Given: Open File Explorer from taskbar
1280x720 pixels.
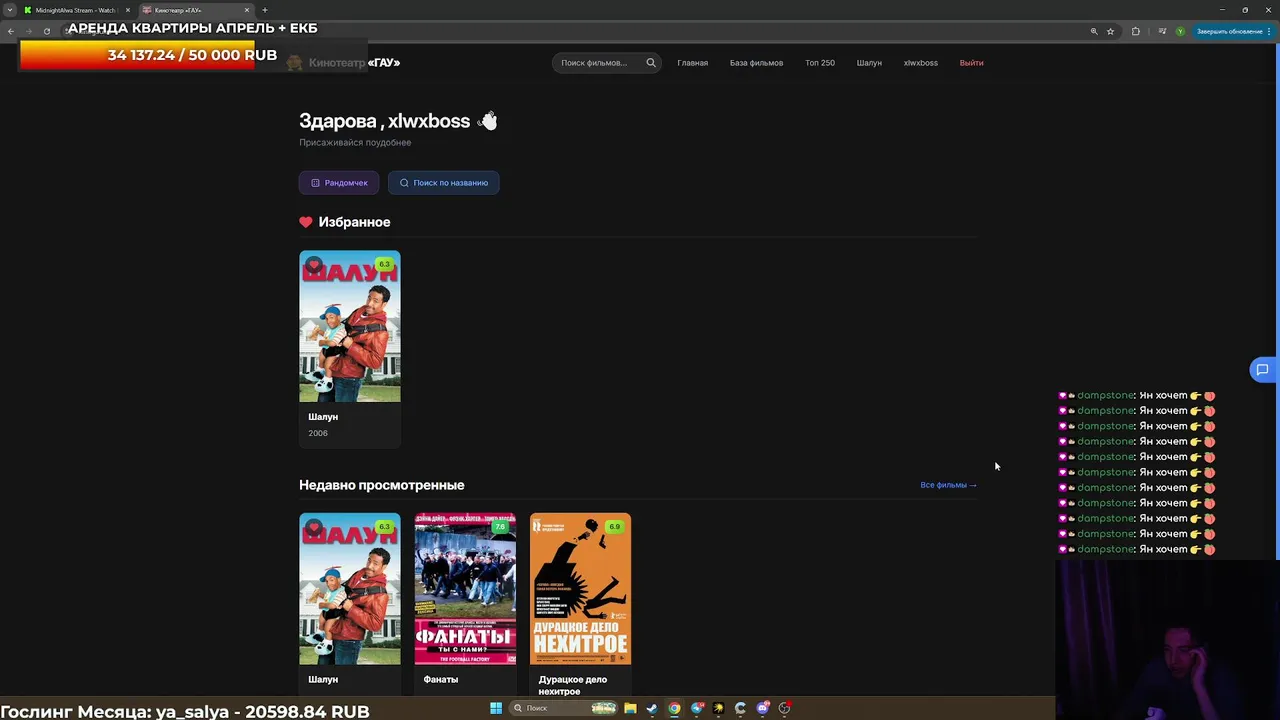Looking at the screenshot, I should click(630, 708).
